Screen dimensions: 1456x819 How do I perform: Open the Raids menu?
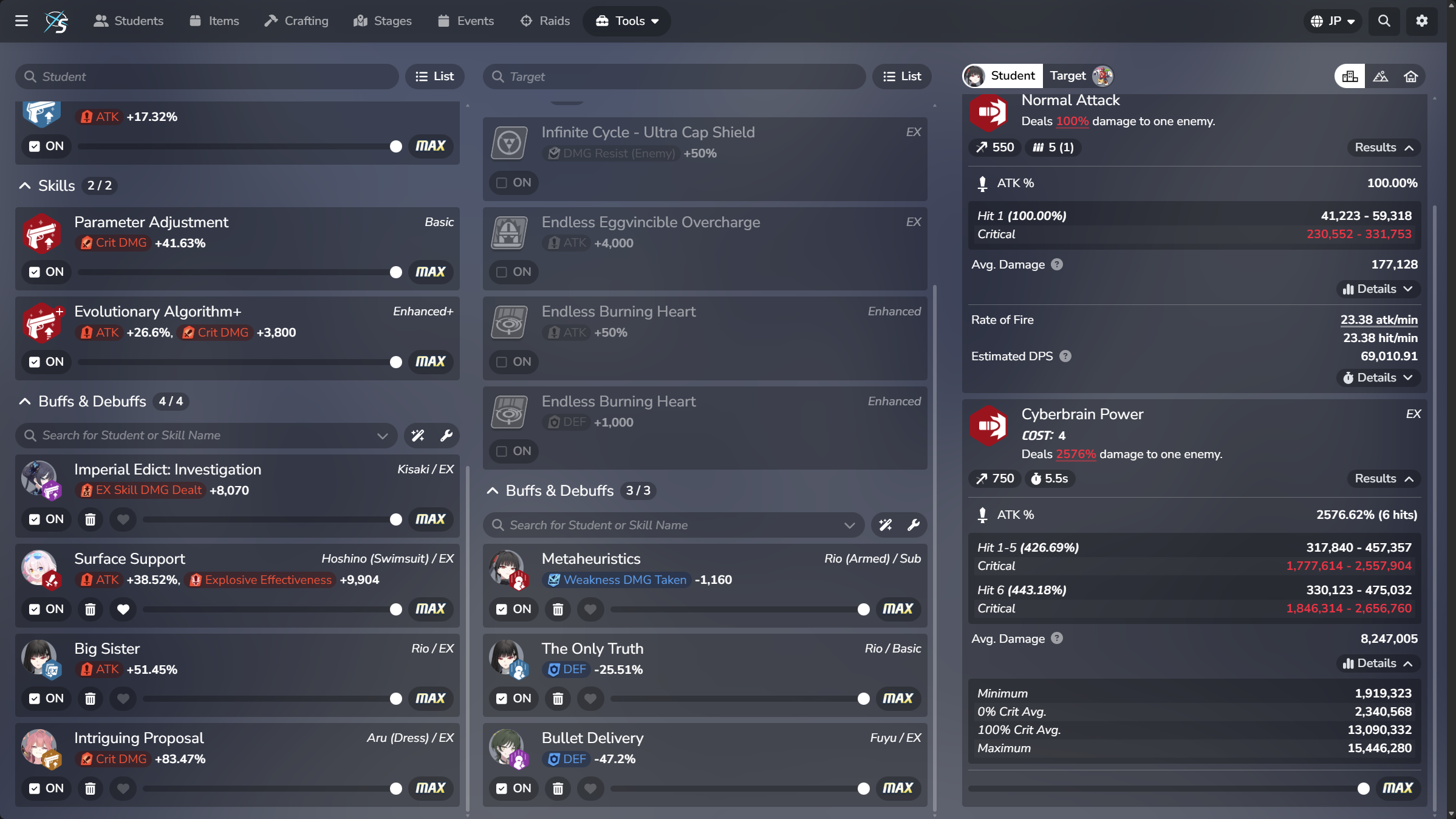tap(545, 21)
